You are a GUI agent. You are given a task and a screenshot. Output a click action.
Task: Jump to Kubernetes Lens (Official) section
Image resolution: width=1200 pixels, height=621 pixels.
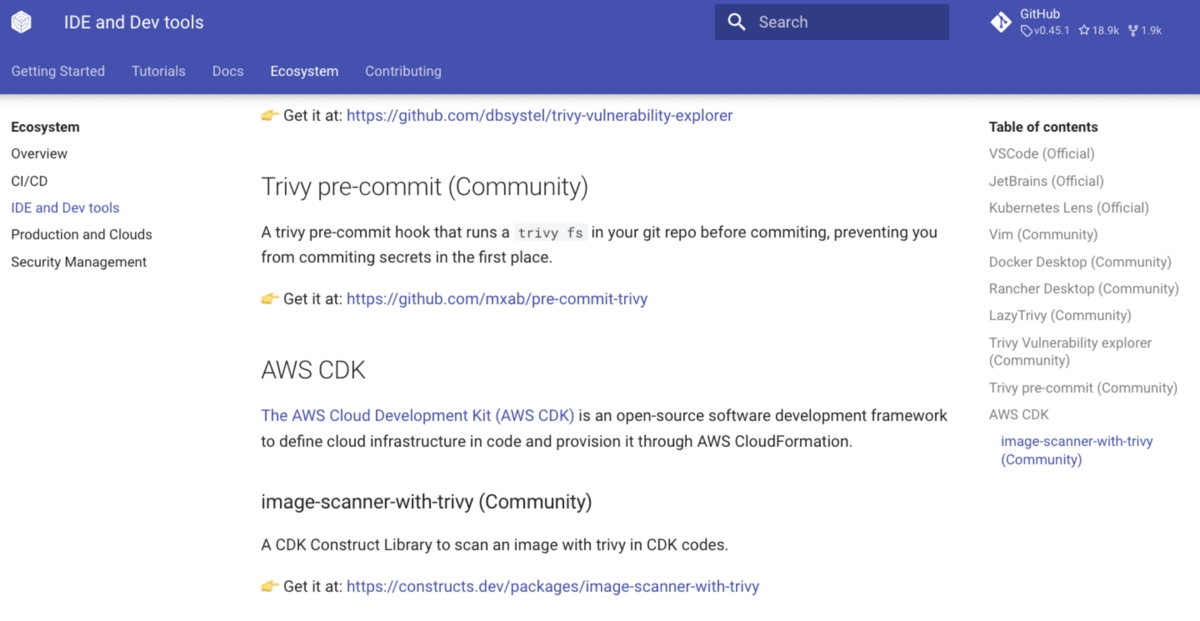(x=1069, y=208)
